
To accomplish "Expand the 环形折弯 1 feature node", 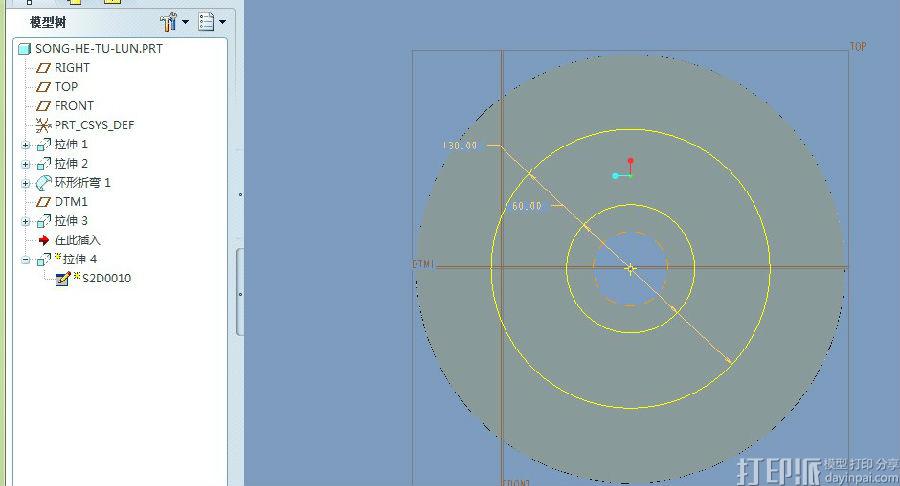I will pos(26,183).
